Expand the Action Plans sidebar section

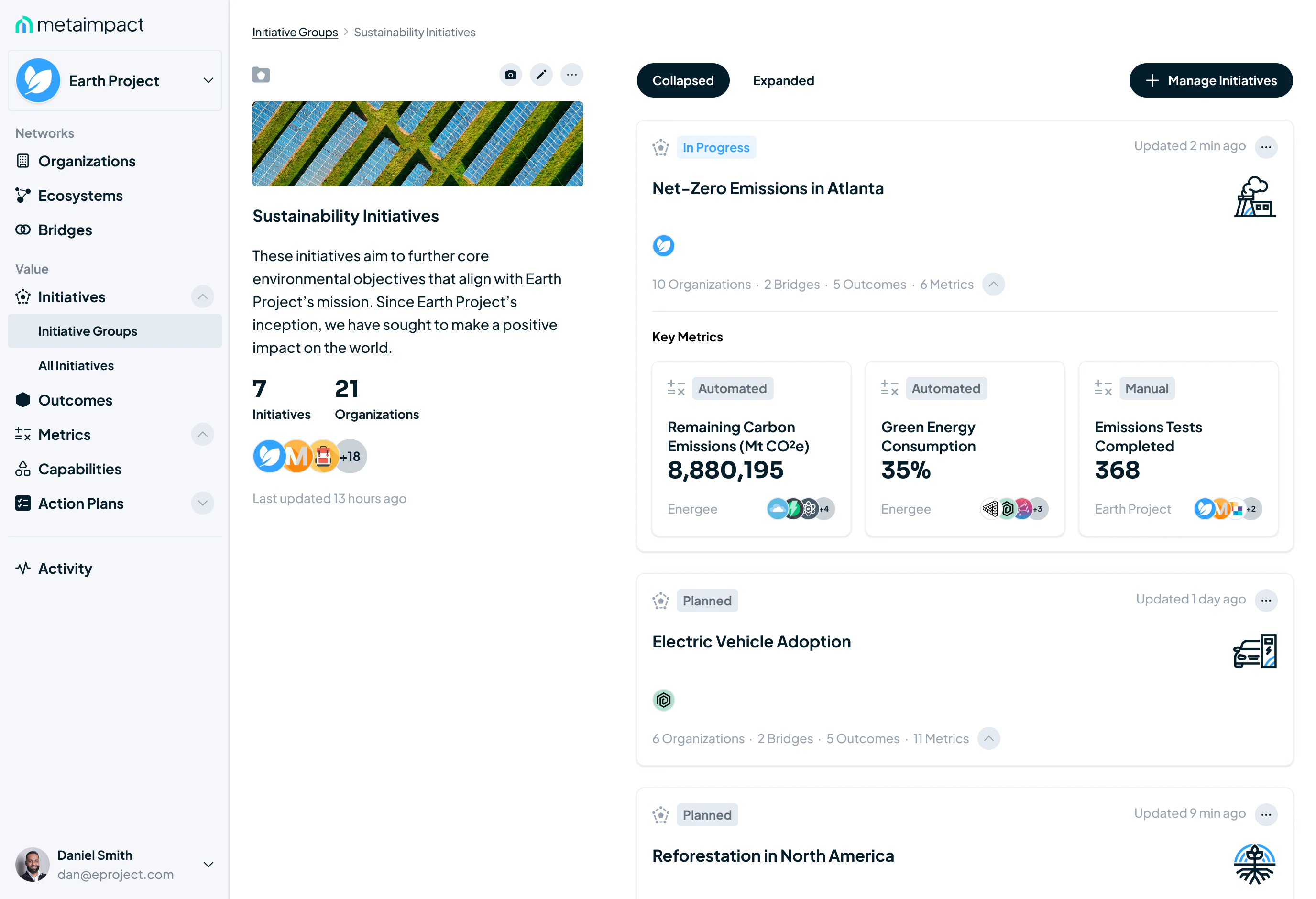(x=202, y=503)
